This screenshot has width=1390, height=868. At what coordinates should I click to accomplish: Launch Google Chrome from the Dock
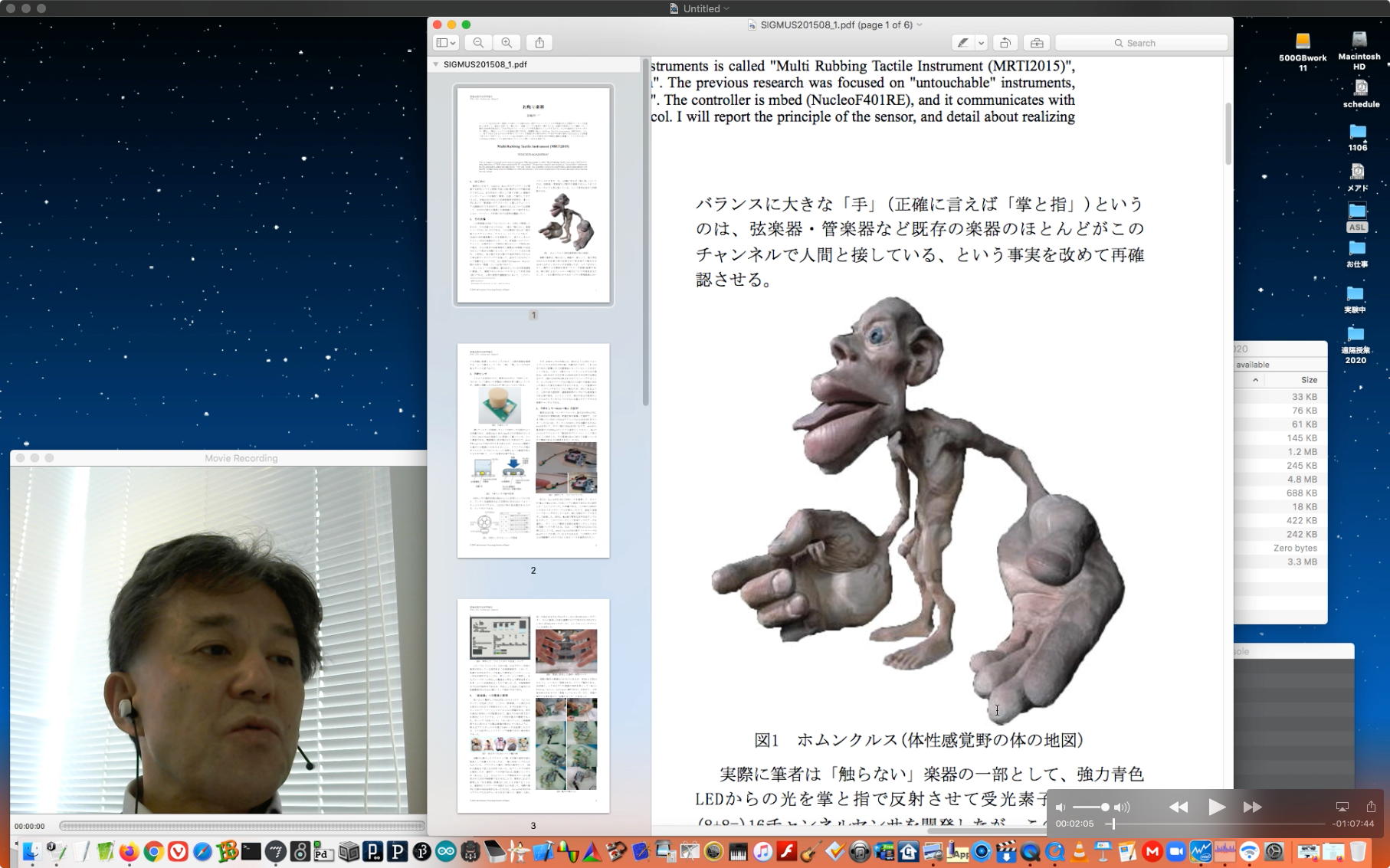click(153, 851)
